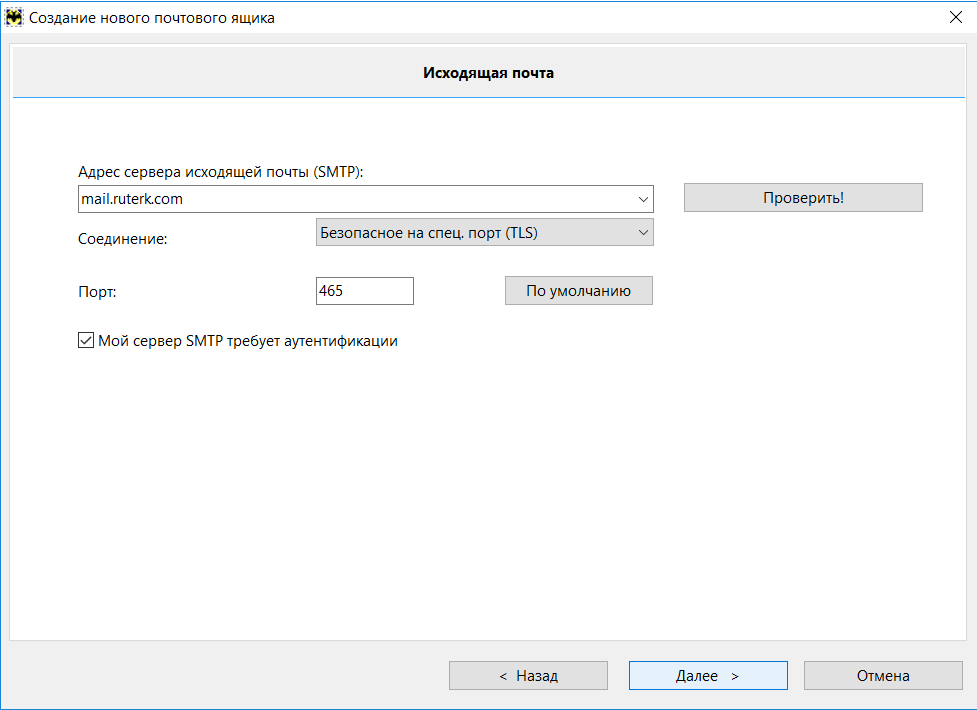Click into the mail.ruterk.com server field

(x=350, y=199)
